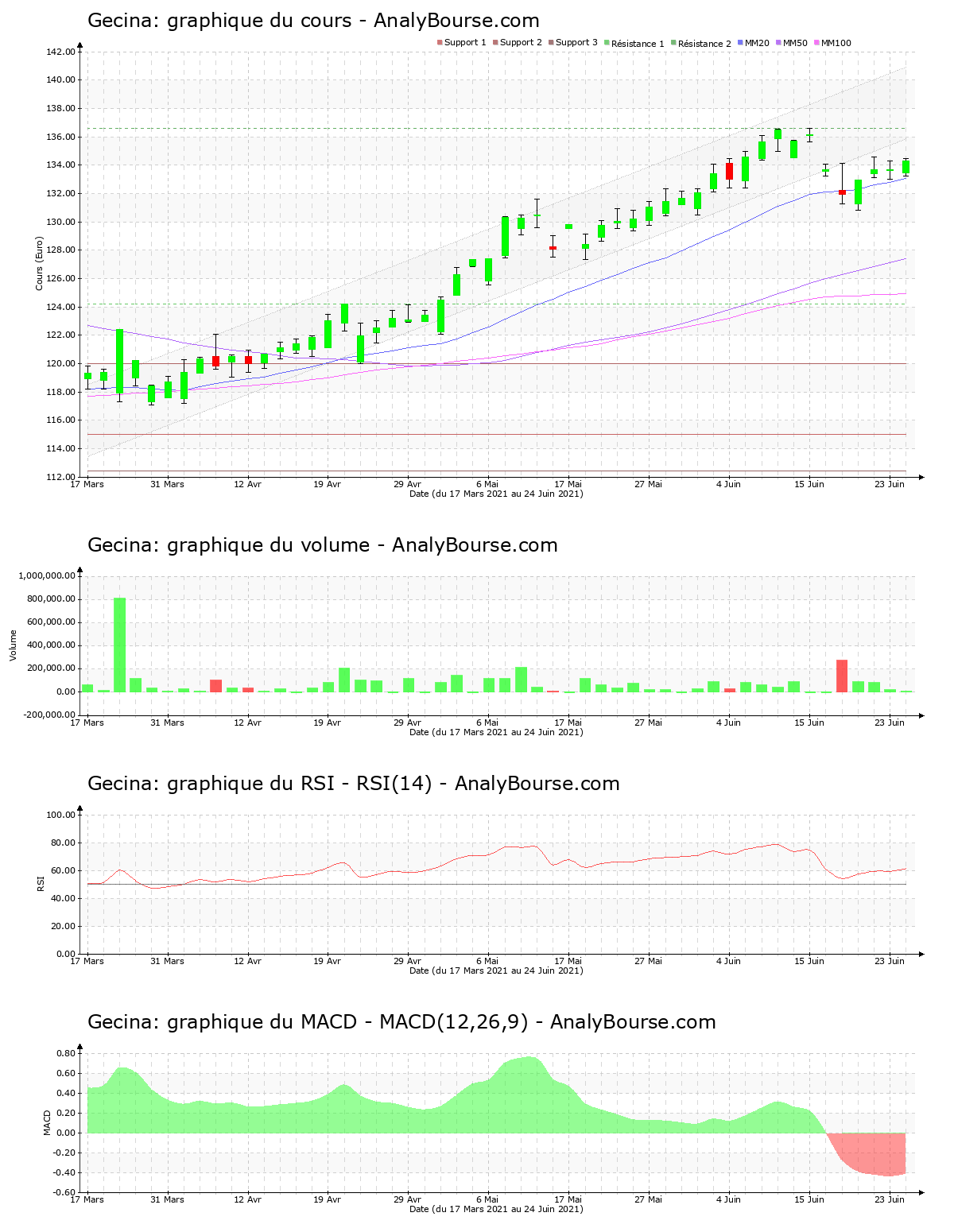Select the 'Résistance 2' legend label
The height and width of the screenshot is (1232, 954).
[x=704, y=44]
